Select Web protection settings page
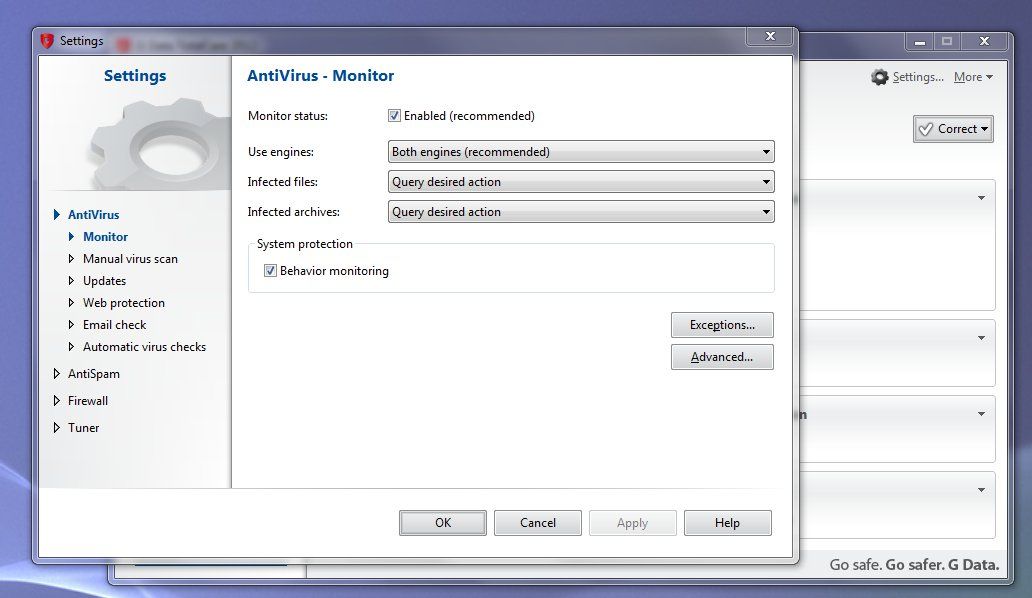 (x=123, y=303)
